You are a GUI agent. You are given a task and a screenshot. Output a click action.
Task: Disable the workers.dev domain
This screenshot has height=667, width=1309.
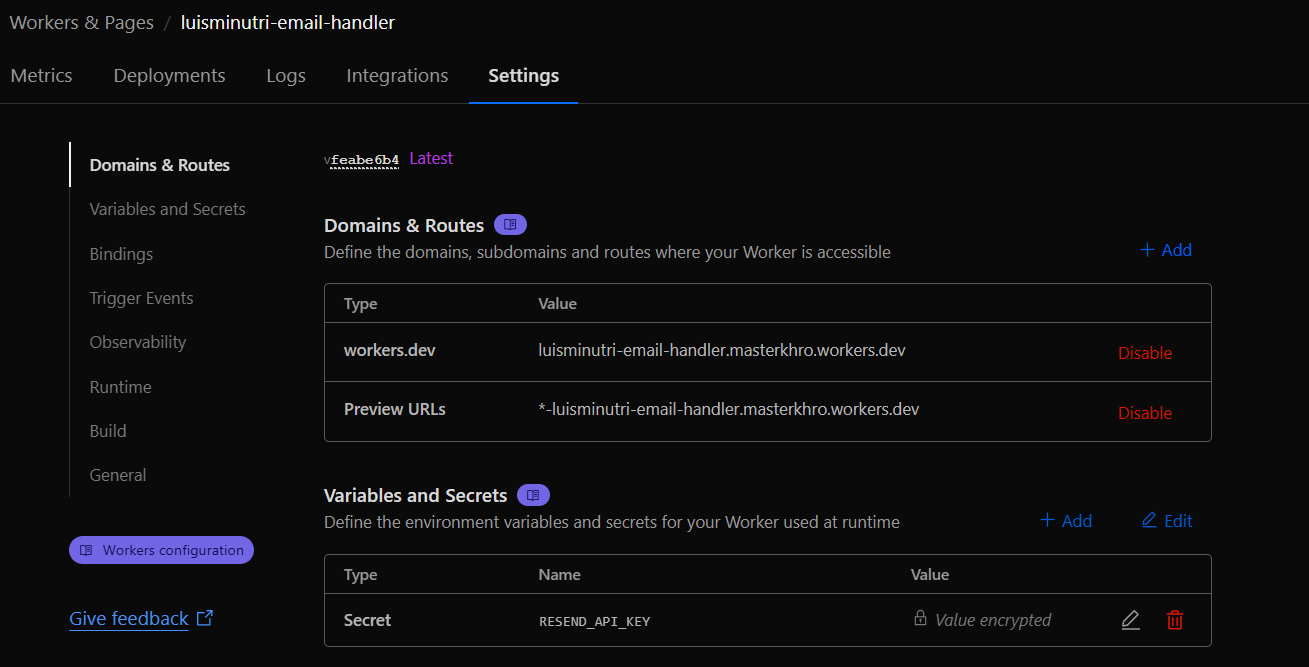(x=1145, y=352)
